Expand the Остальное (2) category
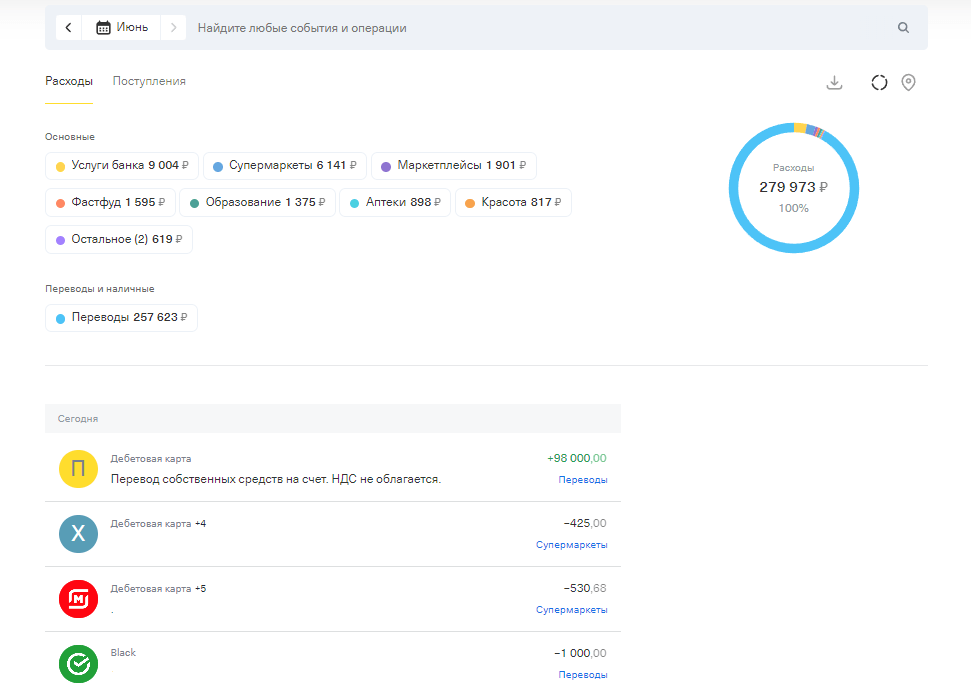The height and width of the screenshot is (692, 971). [x=118, y=240]
